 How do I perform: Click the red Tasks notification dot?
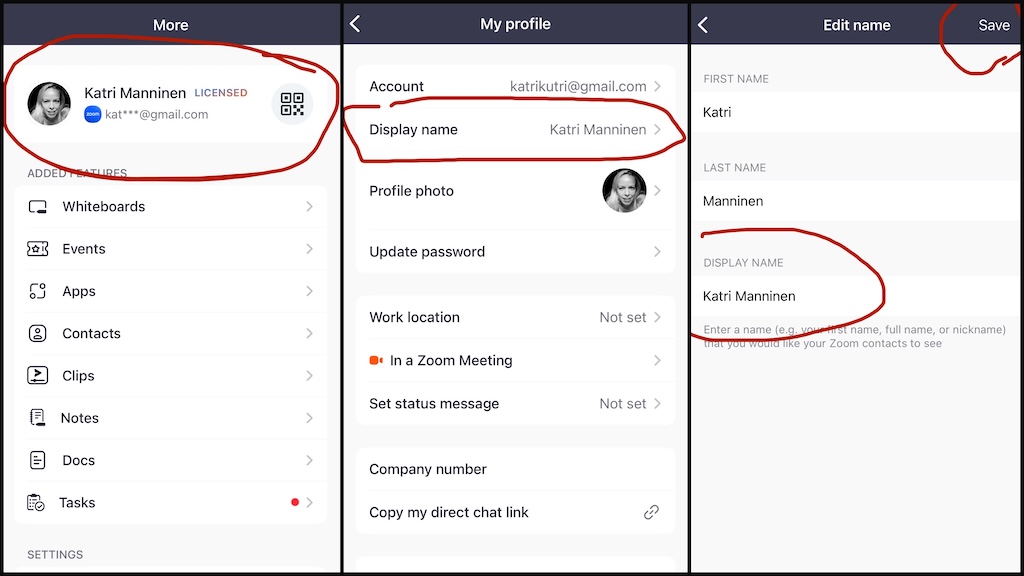point(295,502)
